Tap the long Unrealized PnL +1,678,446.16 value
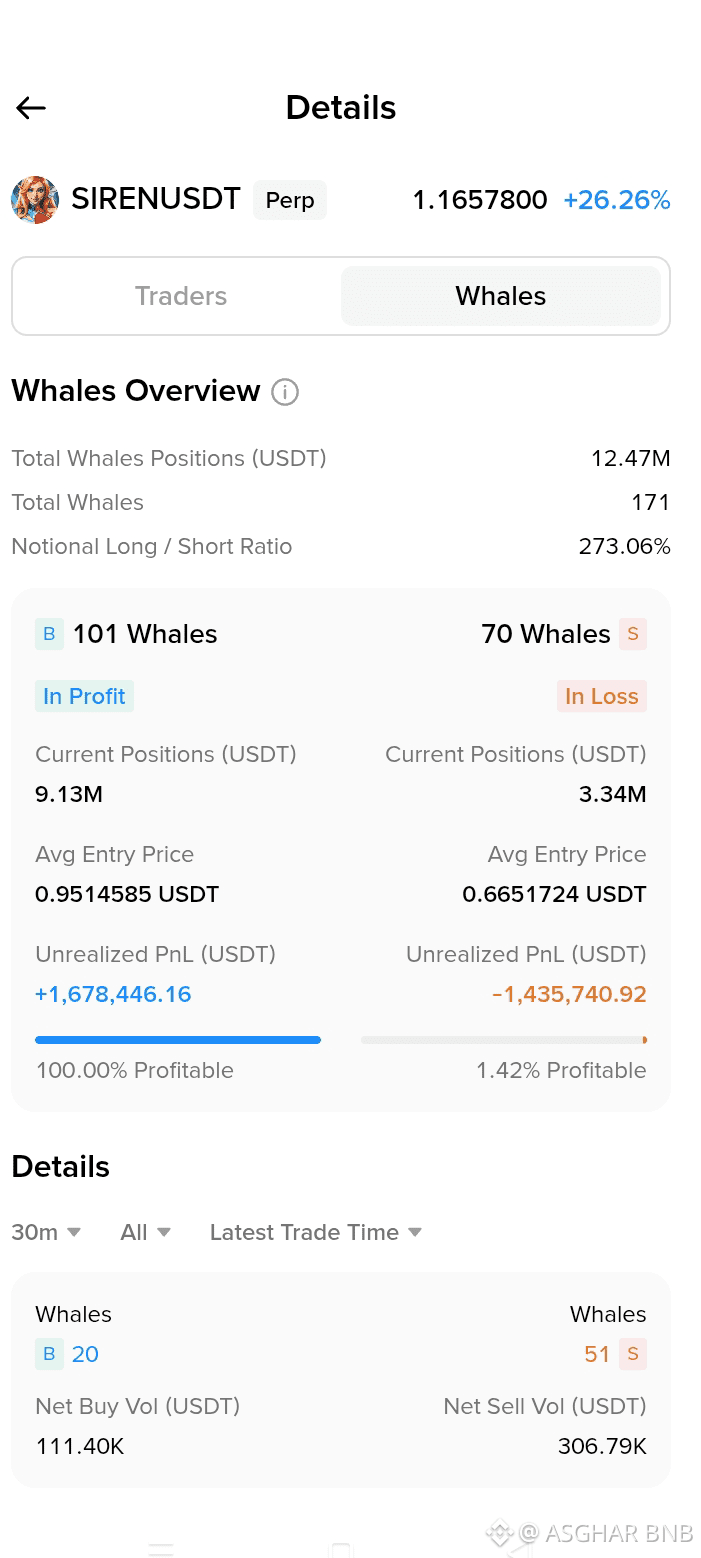 [113, 994]
